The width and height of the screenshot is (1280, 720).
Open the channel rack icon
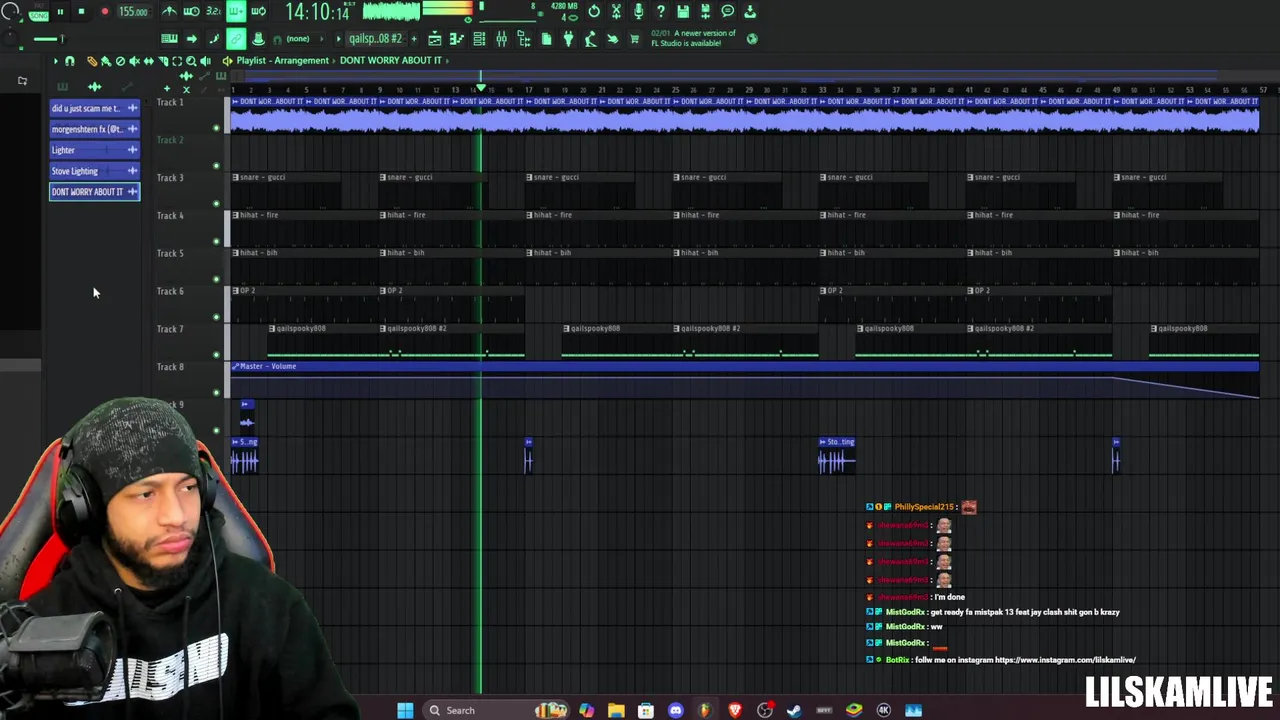tap(479, 39)
